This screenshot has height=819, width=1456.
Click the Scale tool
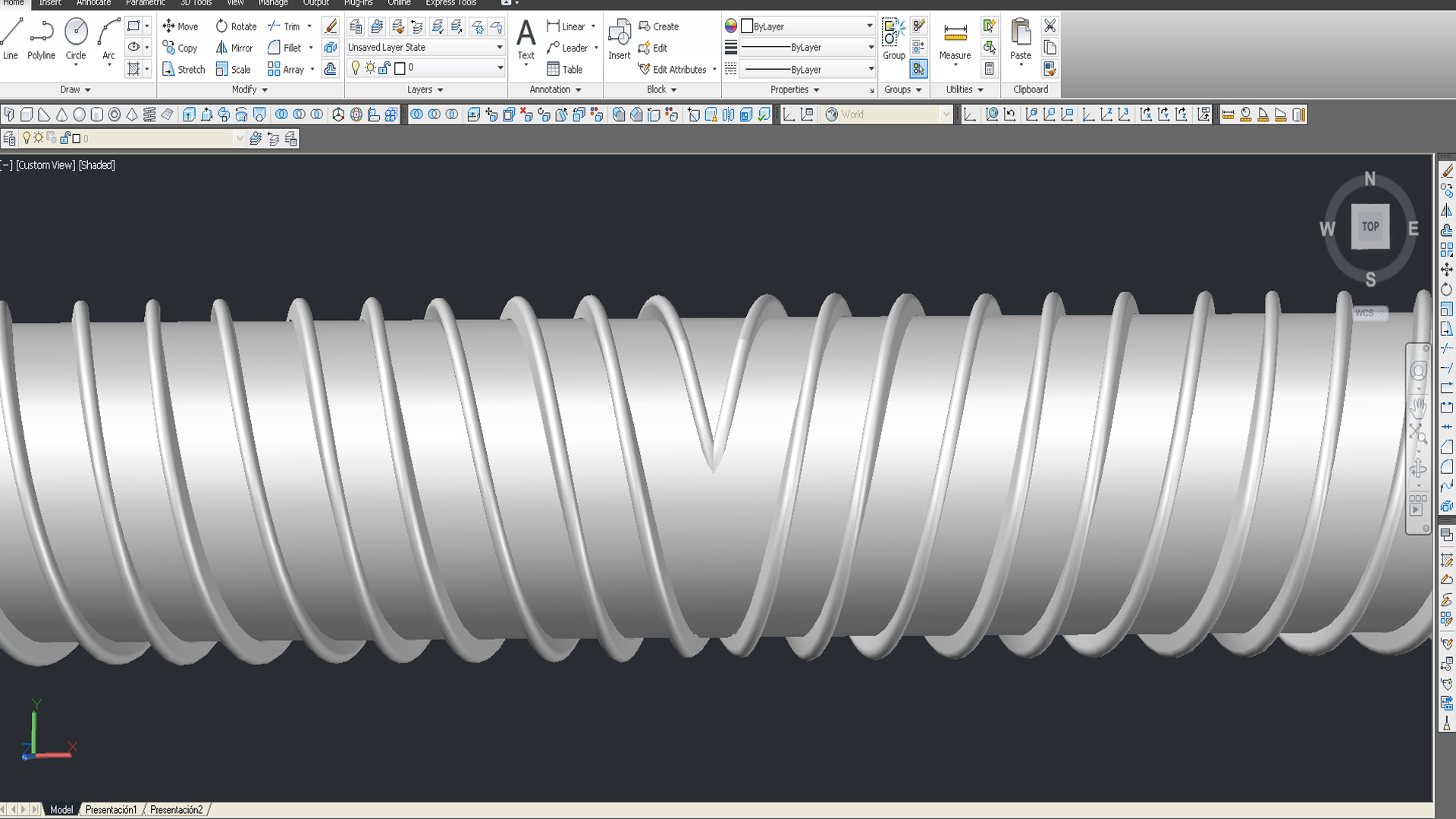[x=233, y=69]
